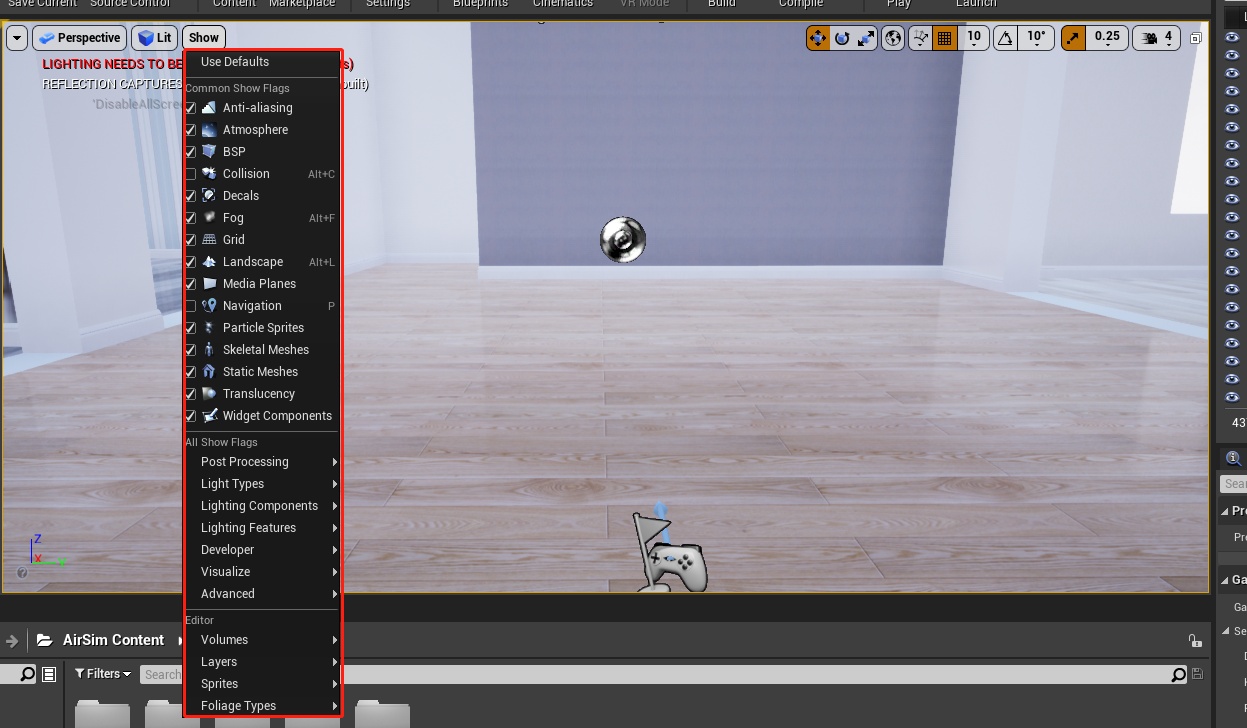The width and height of the screenshot is (1247, 728).
Task: Click the Media Planes menu entry
Action: pyautogui.click(x=262, y=284)
